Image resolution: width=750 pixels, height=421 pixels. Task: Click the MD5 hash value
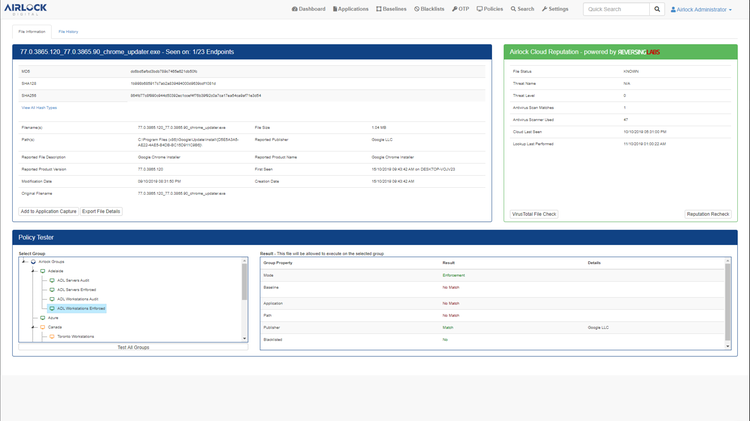click(164, 71)
